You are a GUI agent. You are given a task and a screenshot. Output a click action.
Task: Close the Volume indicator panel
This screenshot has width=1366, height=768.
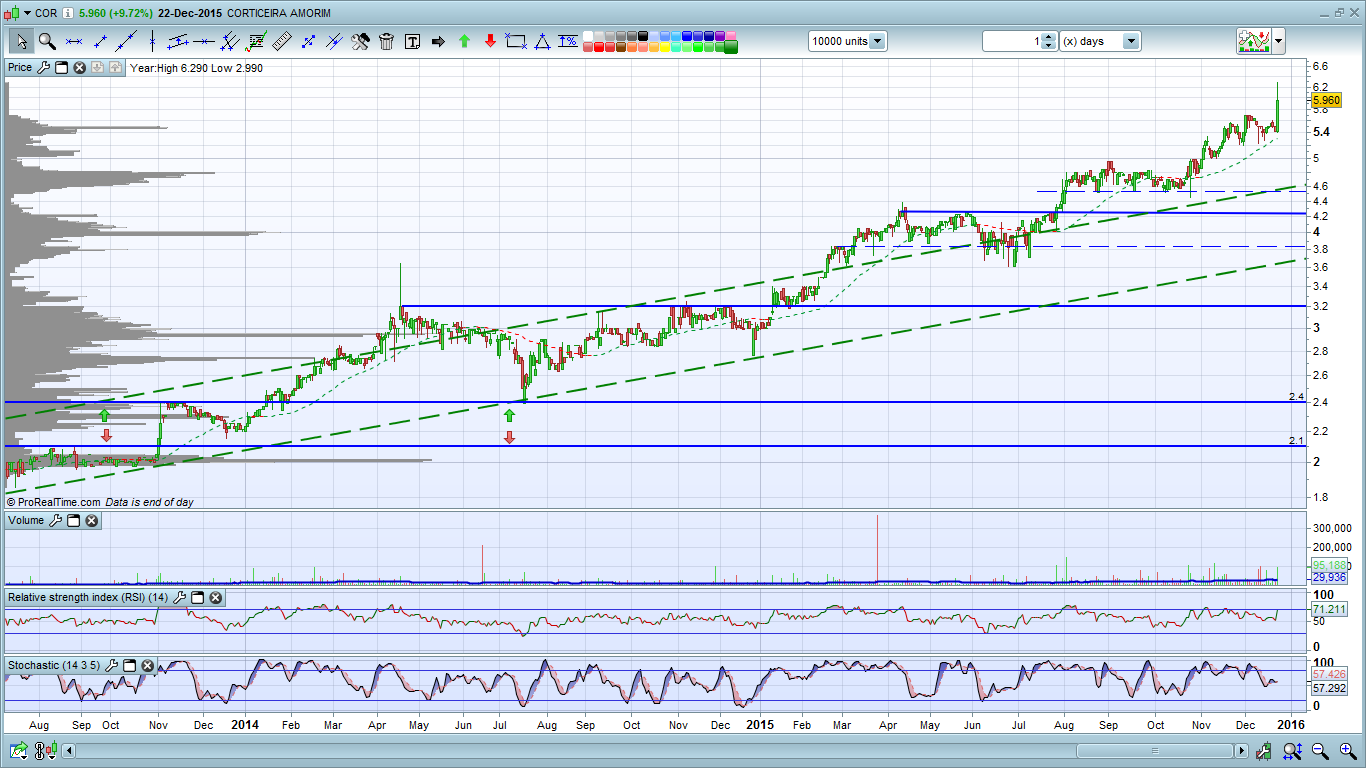pyautogui.click(x=91, y=521)
